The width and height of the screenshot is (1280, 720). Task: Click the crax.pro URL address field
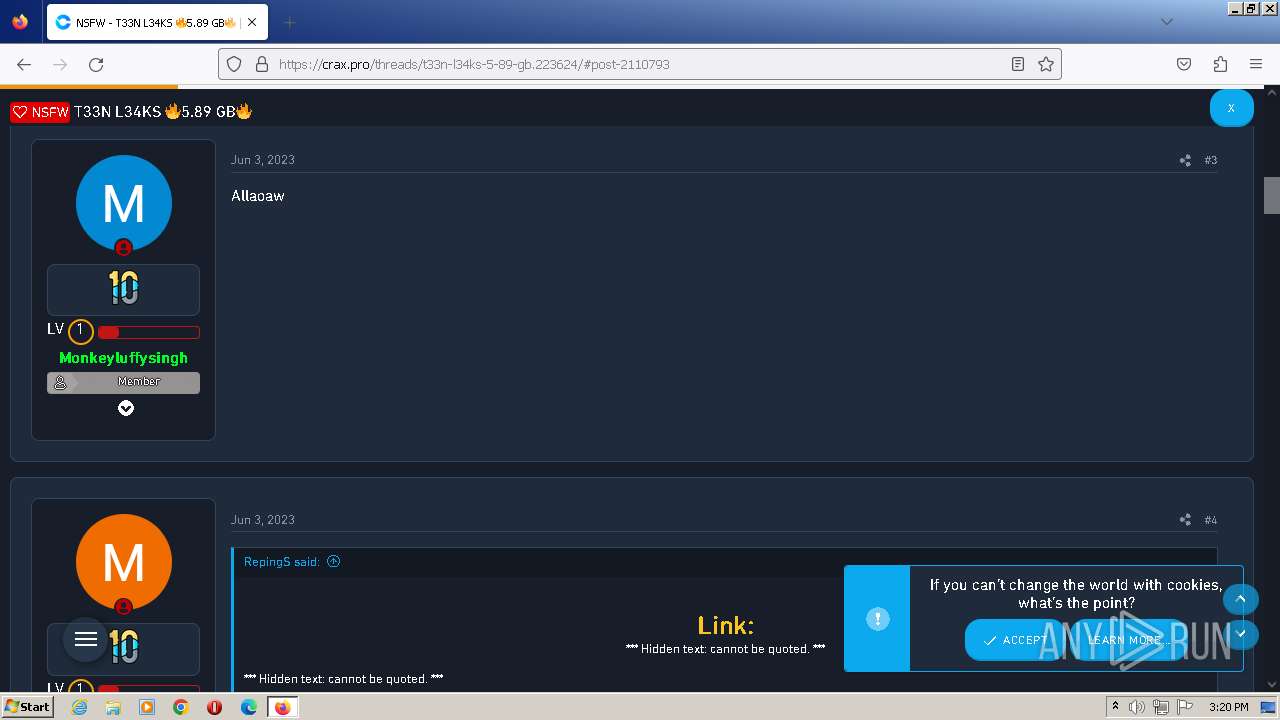click(640, 64)
